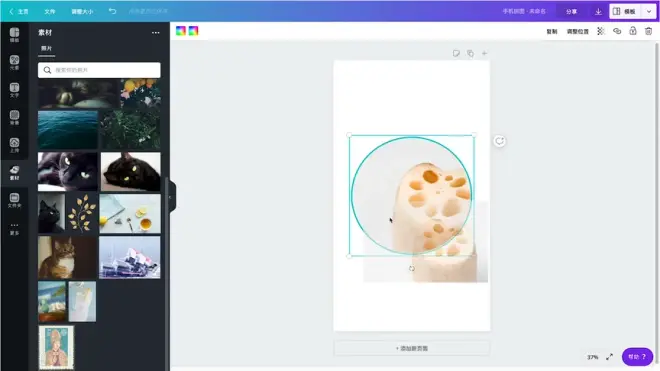Select the dark cat-on-blanket photo thumbnail
Image resolution: width=660 pixels, height=371 pixels.
click(x=78, y=93)
